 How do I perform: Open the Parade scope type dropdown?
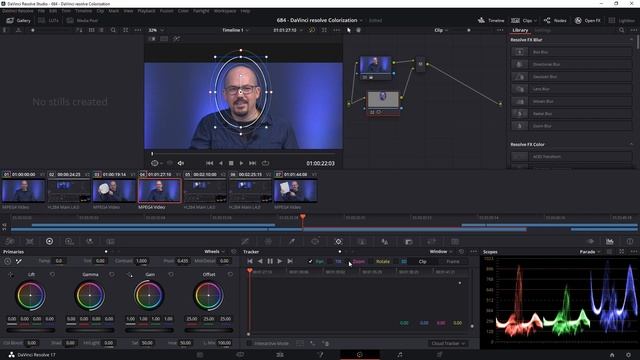click(x=590, y=252)
